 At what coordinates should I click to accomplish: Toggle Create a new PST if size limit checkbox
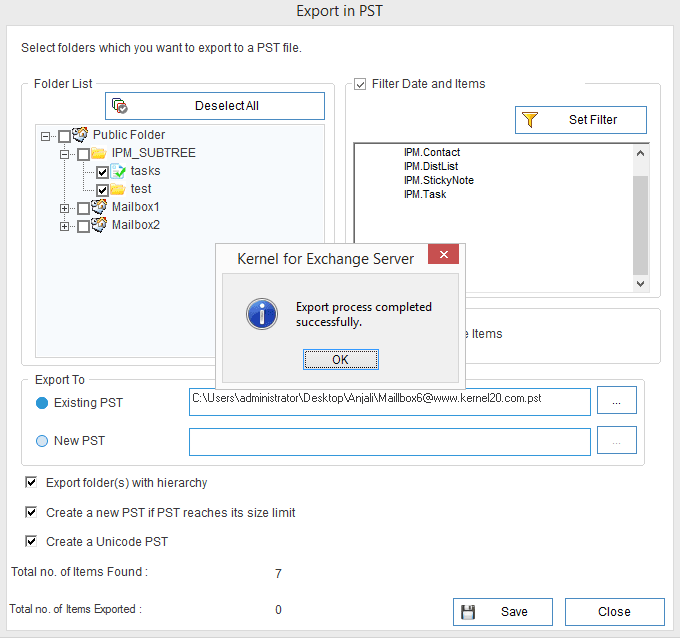pyautogui.click(x=31, y=512)
